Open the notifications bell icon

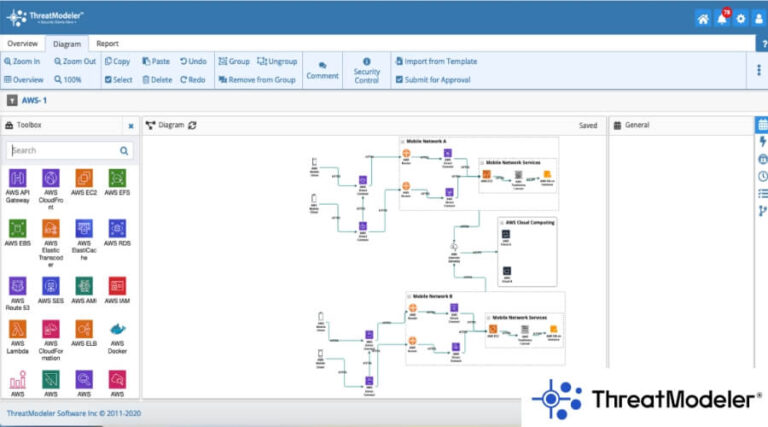(721, 19)
